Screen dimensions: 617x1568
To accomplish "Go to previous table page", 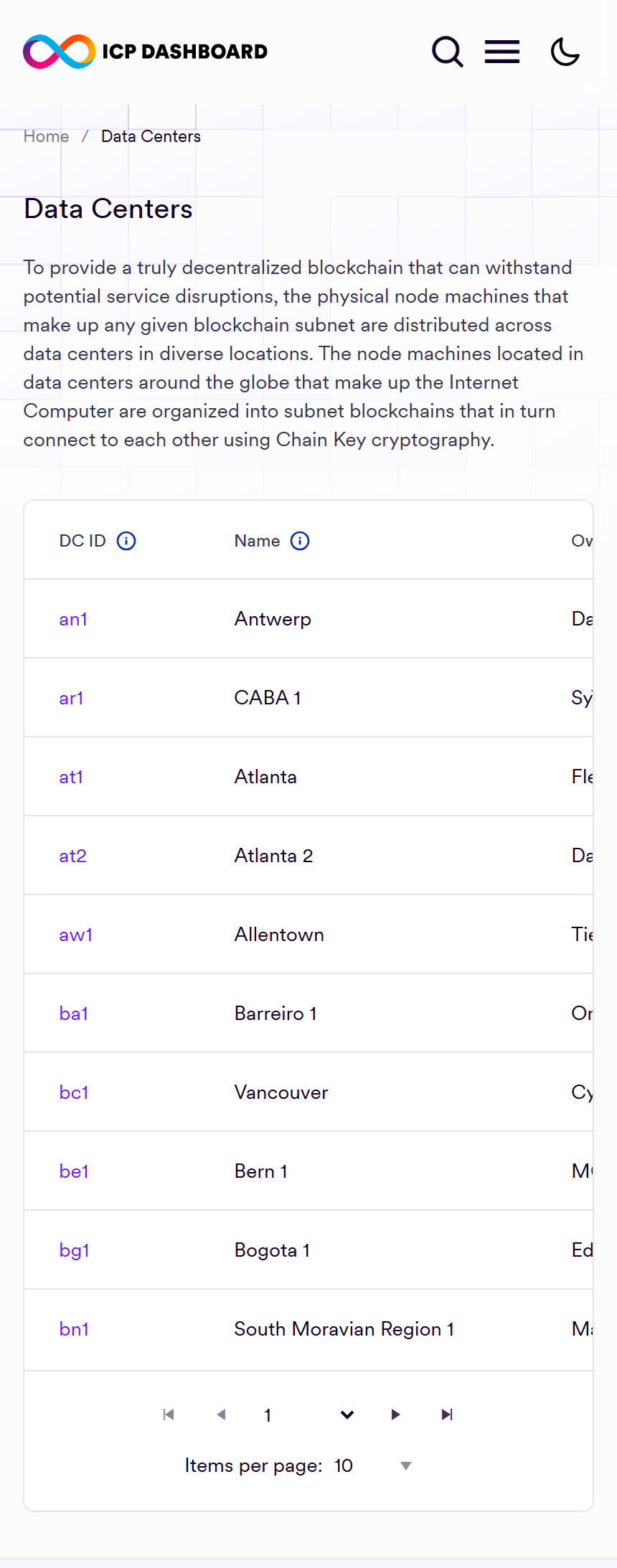I will coord(221,1414).
